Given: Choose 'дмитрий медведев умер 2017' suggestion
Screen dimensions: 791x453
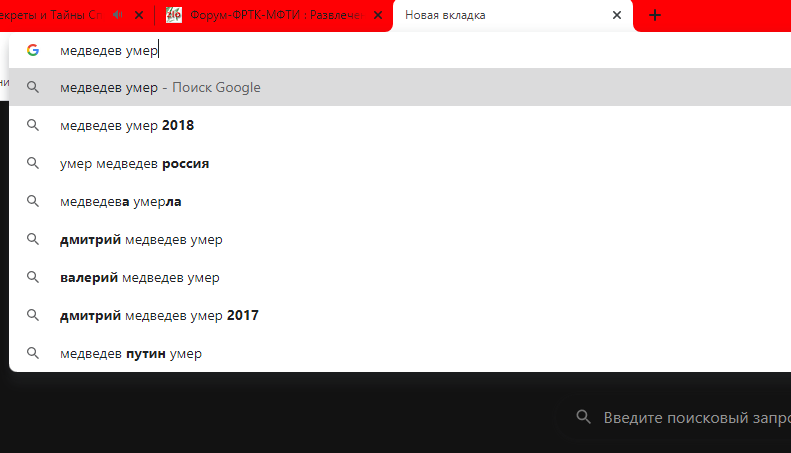Looking at the screenshot, I should (159, 315).
